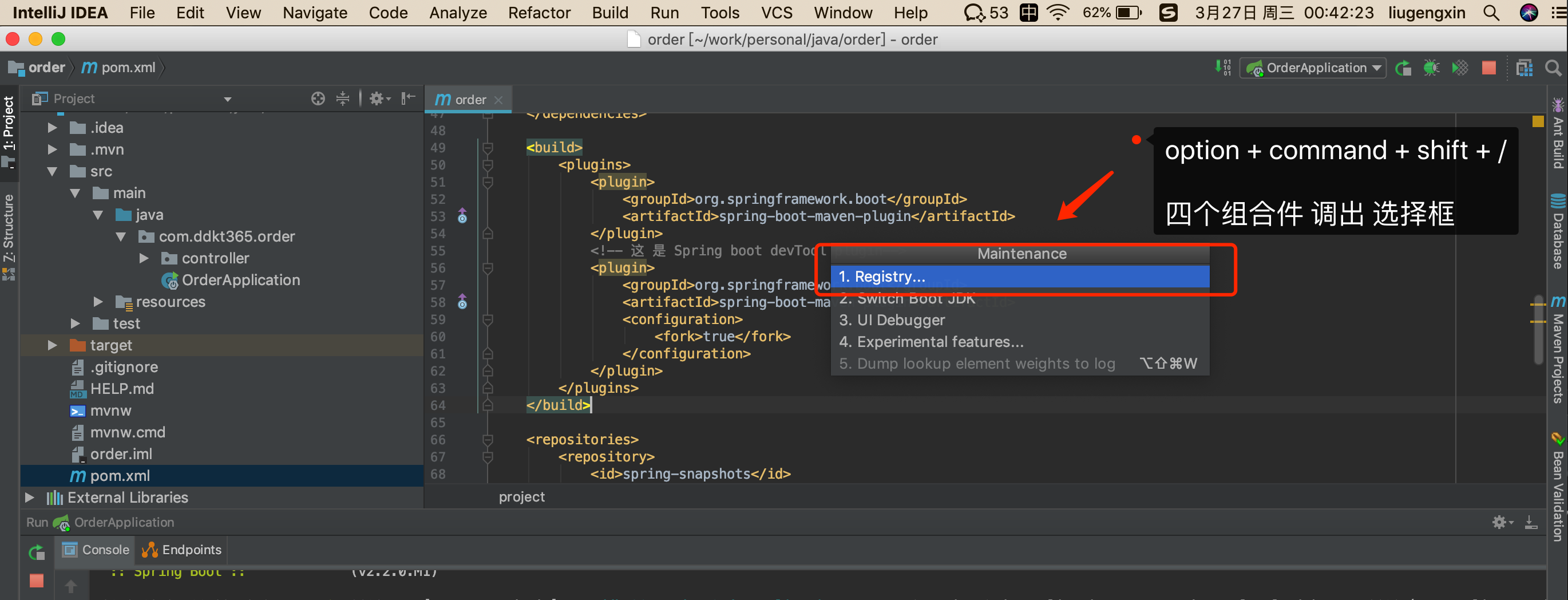Open Ant Build side panel
1568x600 pixels.
(x=1558, y=133)
